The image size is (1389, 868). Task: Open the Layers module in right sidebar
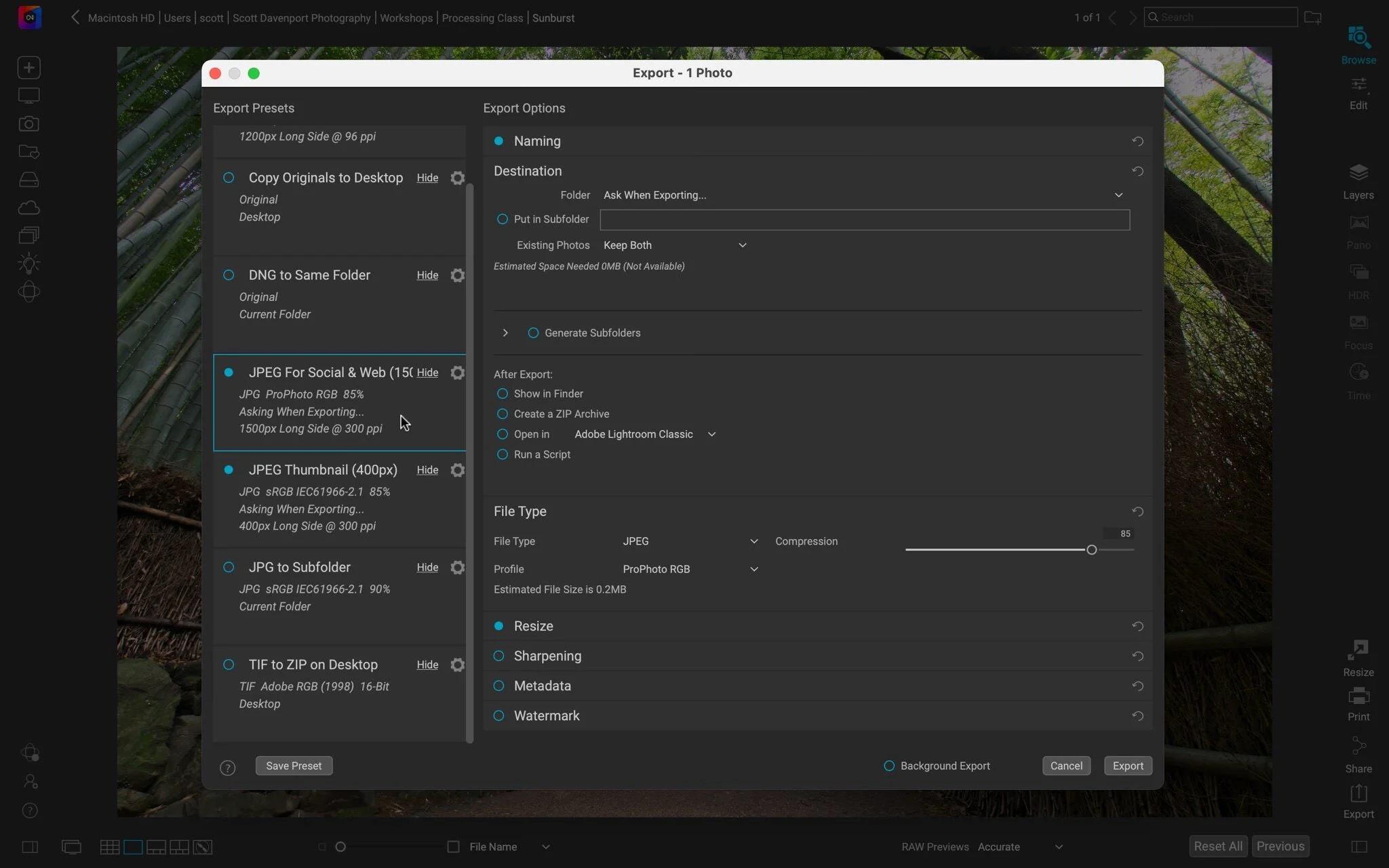click(1358, 181)
